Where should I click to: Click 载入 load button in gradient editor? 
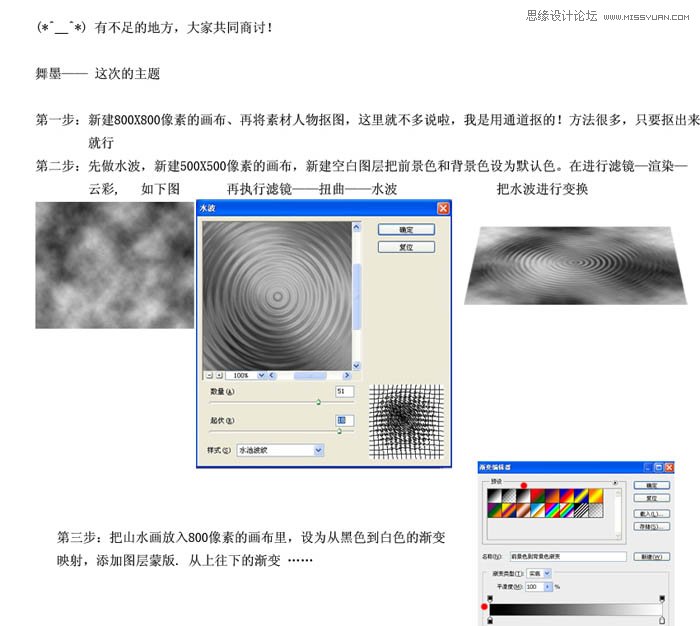tap(651, 513)
